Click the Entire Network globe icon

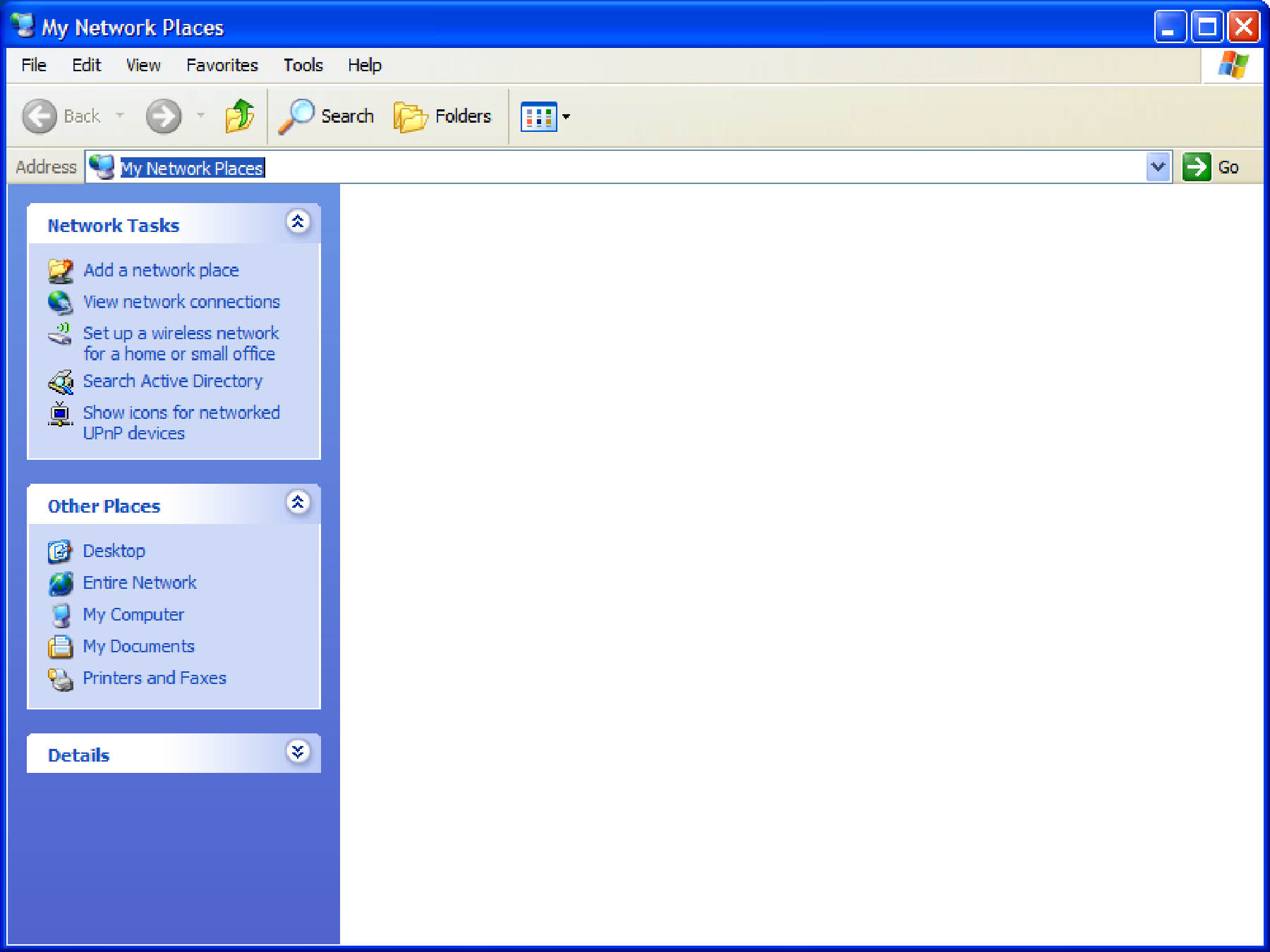click(x=61, y=583)
